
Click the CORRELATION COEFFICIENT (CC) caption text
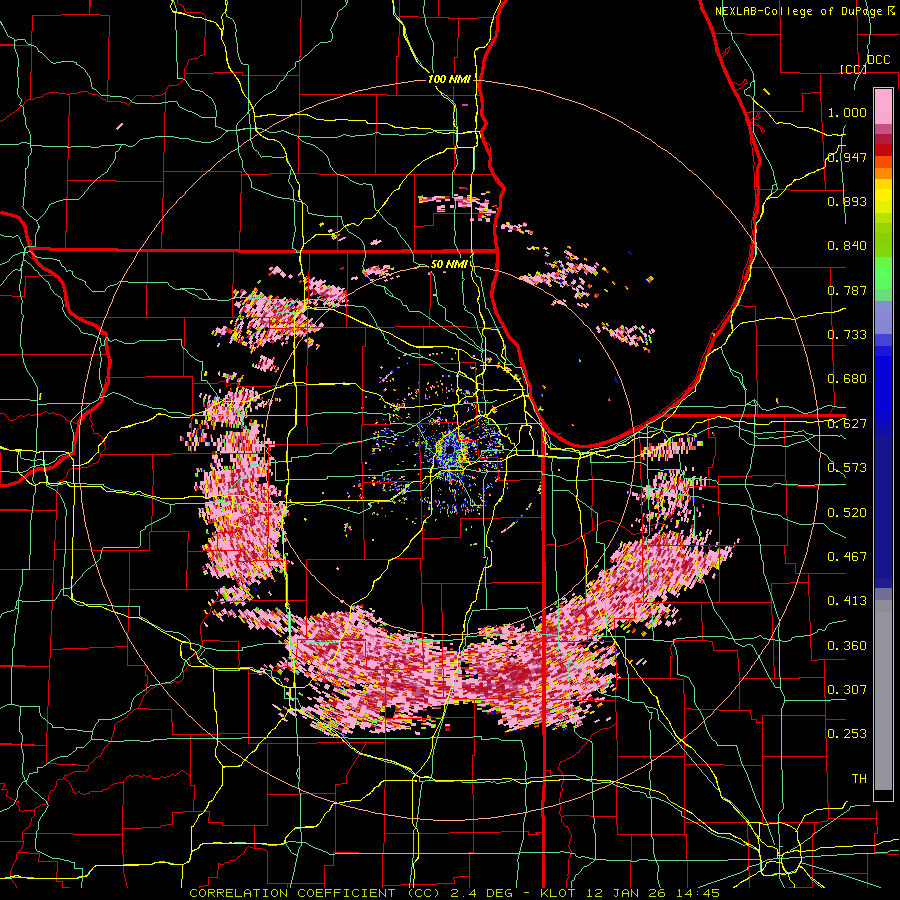(x=315, y=893)
